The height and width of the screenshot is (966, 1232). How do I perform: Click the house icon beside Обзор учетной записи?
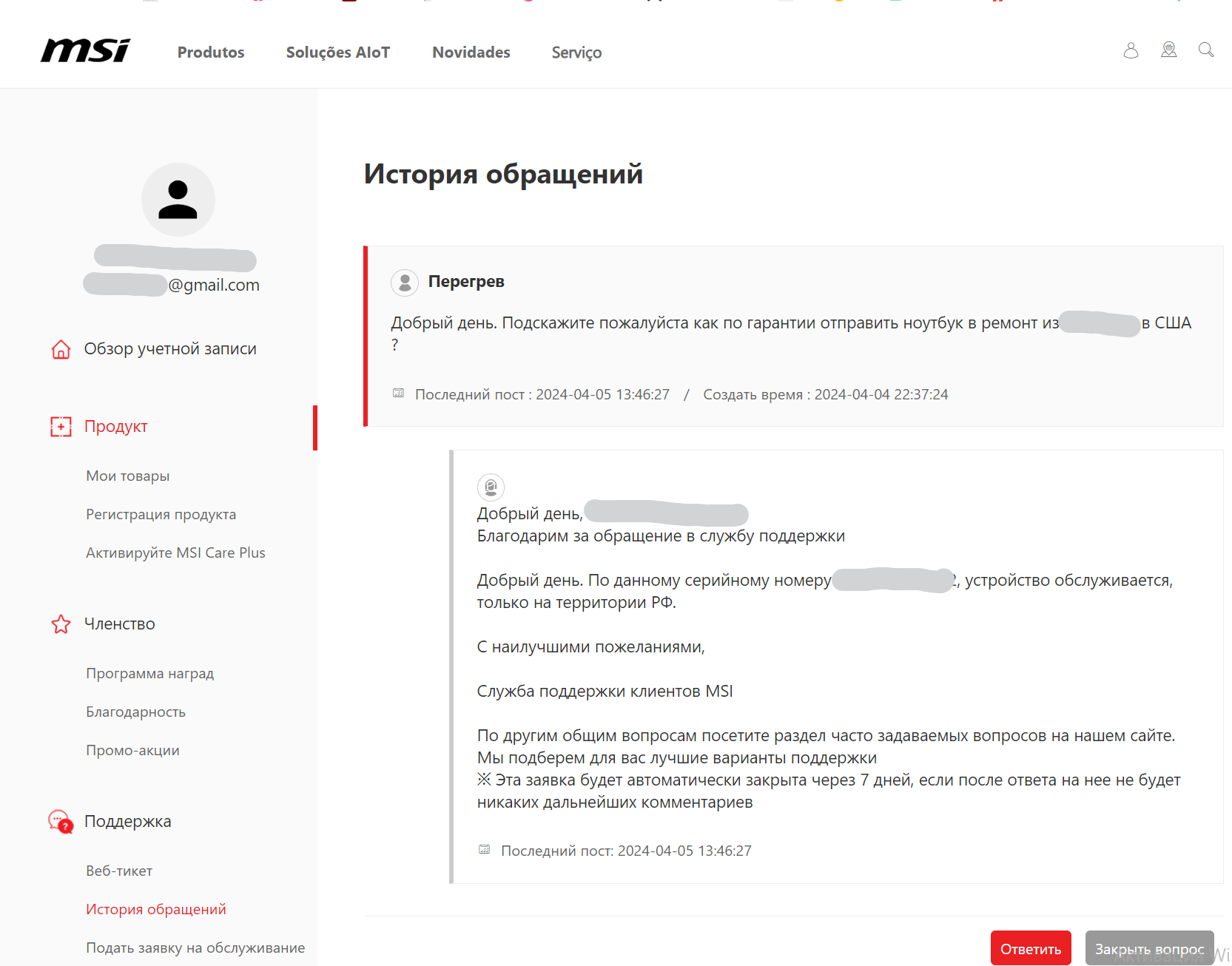[x=61, y=349]
